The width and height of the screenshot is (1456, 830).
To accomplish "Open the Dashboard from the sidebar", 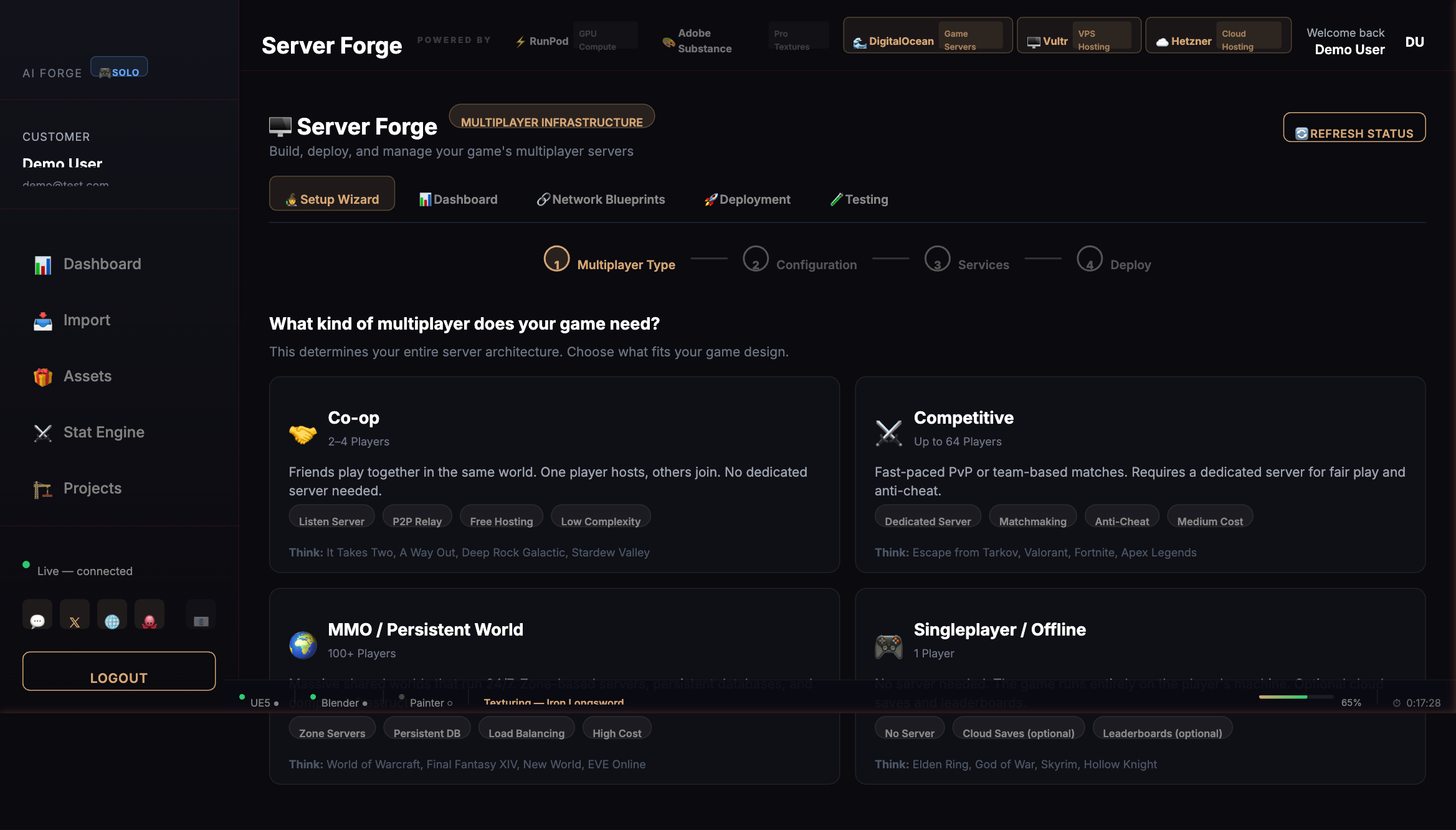I will pos(102,264).
